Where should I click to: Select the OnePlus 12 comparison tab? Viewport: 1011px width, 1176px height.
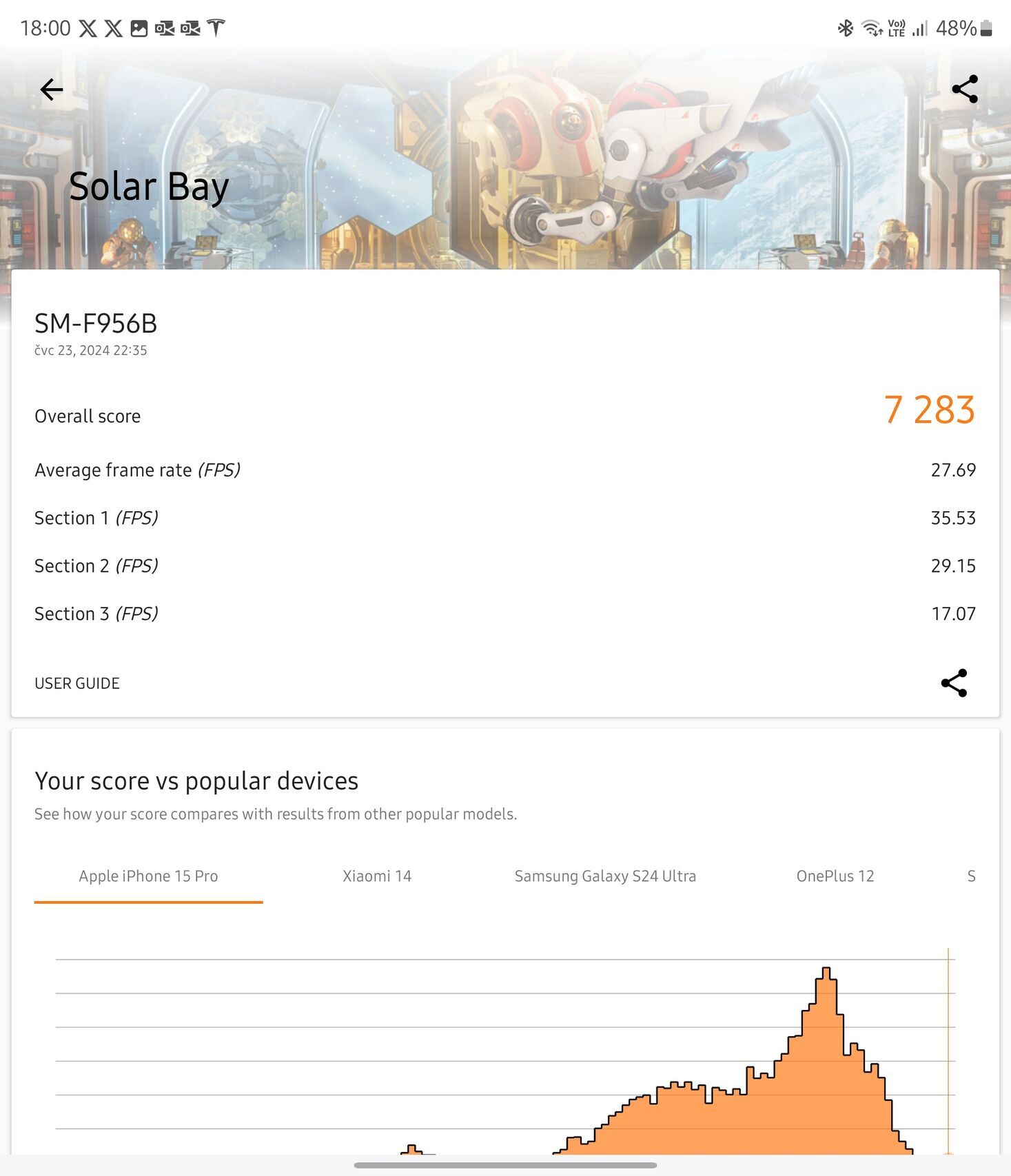835,876
